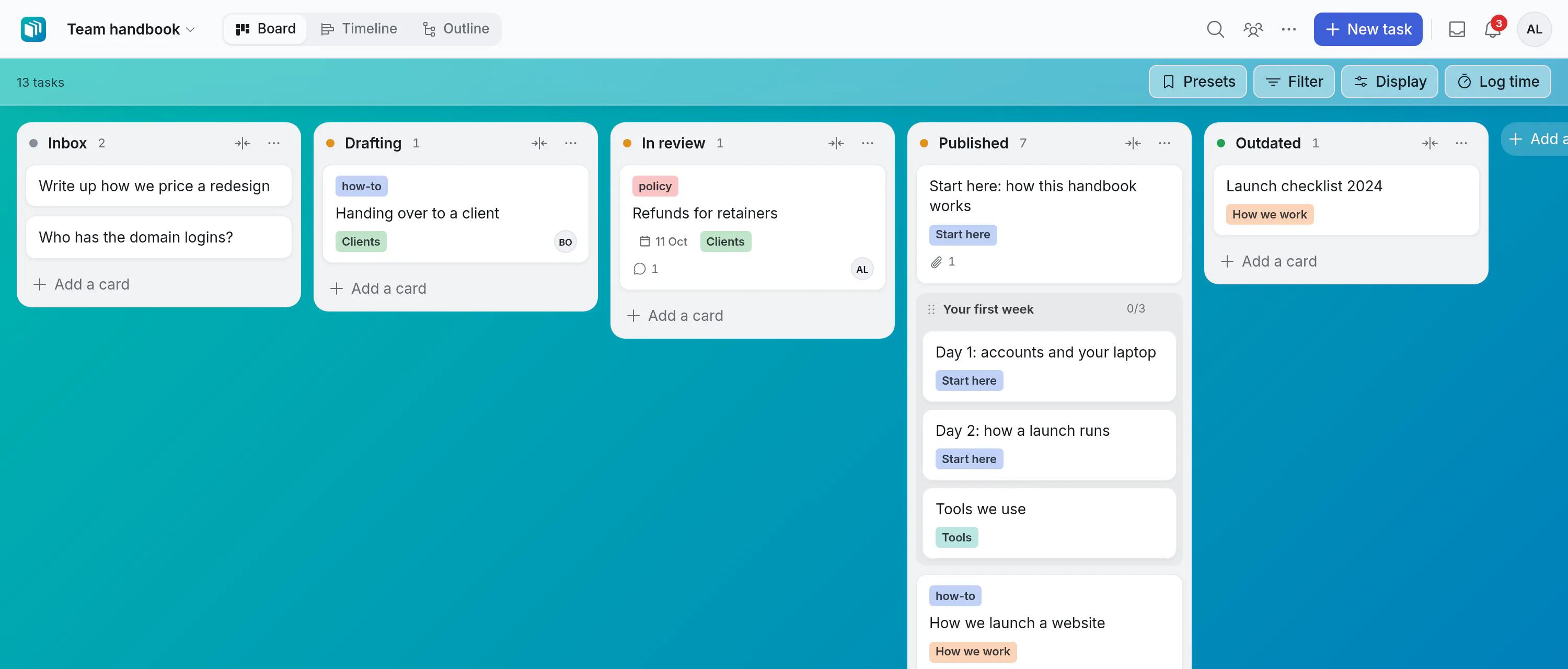1568x669 pixels.
Task: Collapse the Published column
Action: click(x=1133, y=143)
